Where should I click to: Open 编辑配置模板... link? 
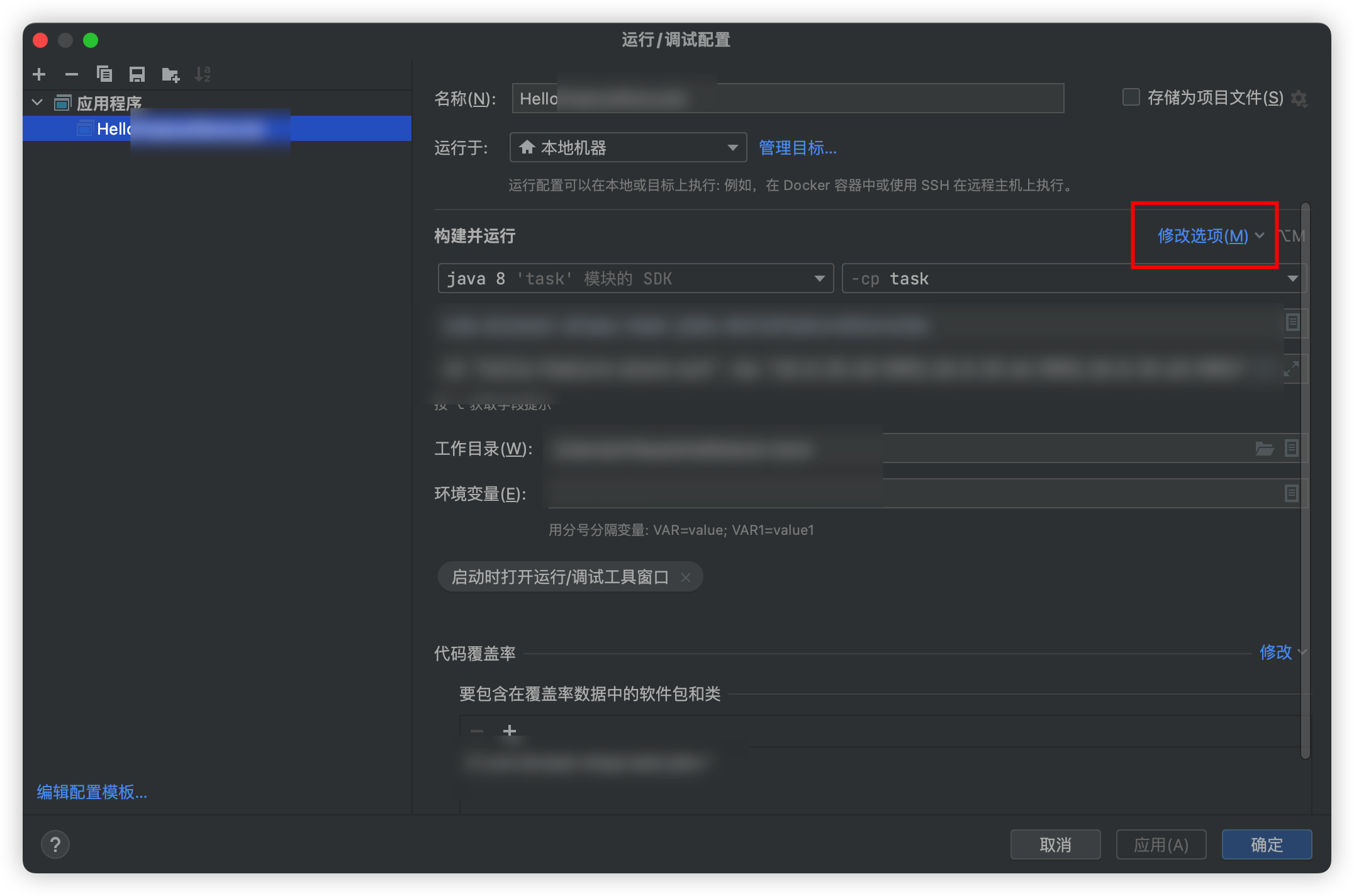92,792
